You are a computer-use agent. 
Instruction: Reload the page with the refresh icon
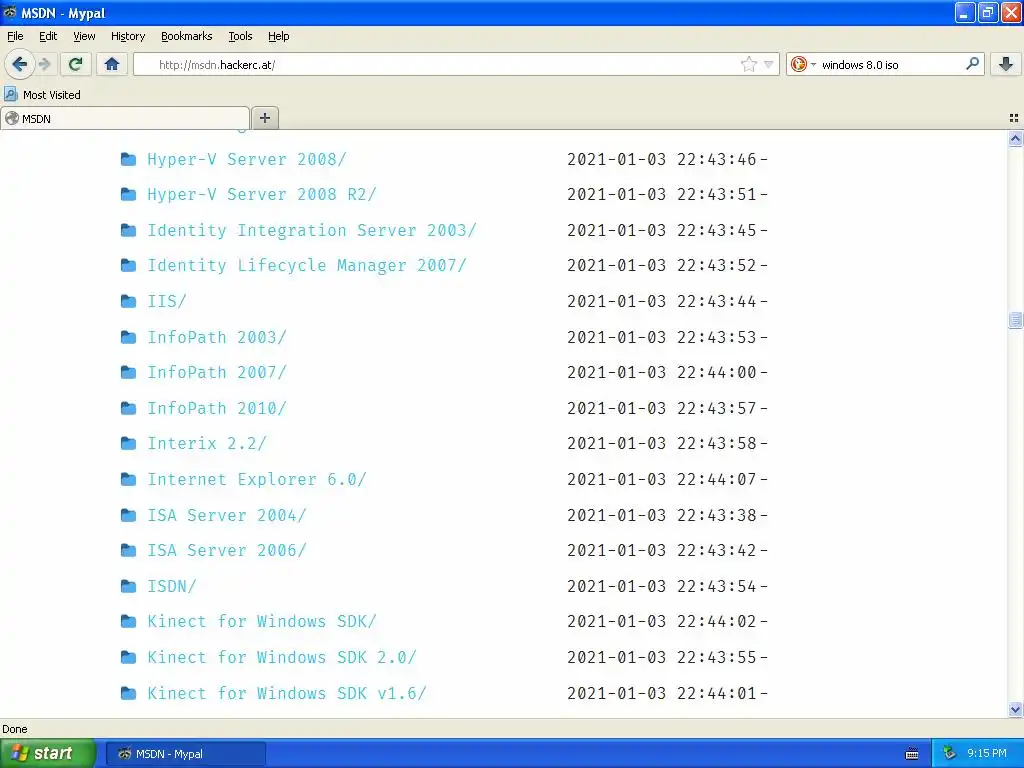(76, 64)
